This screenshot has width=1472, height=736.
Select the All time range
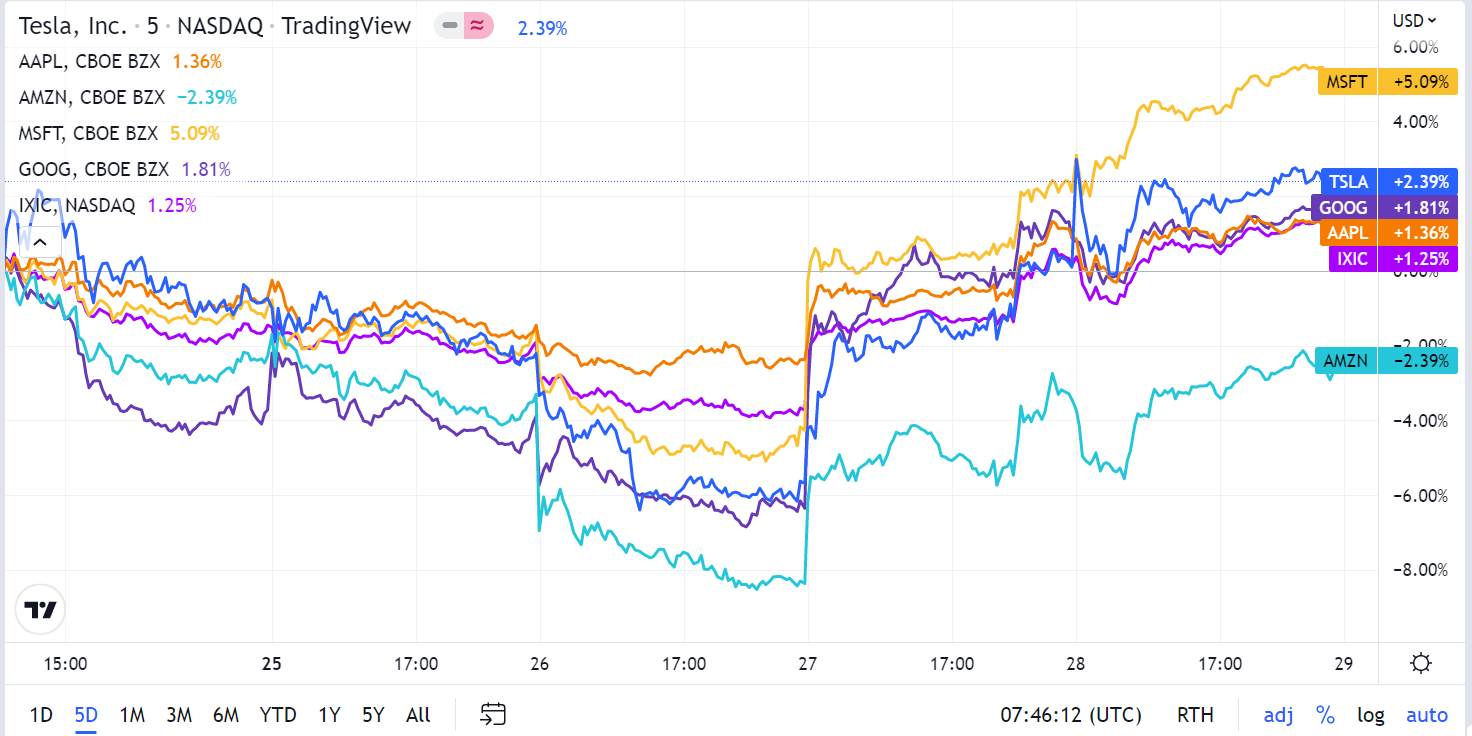pyautogui.click(x=418, y=714)
